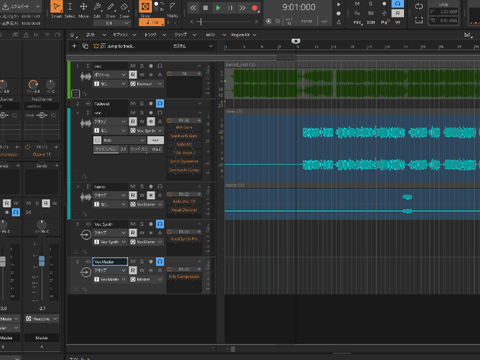Toggle global input echo in mix module
480x360 pixels.
pyautogui.click(x=397, y=4)
